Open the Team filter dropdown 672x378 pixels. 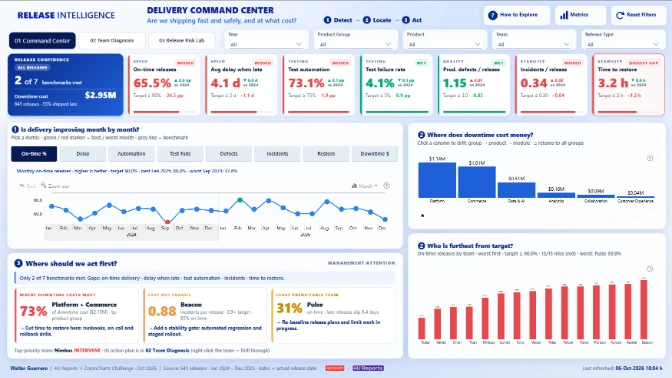[x=533, y=44]
